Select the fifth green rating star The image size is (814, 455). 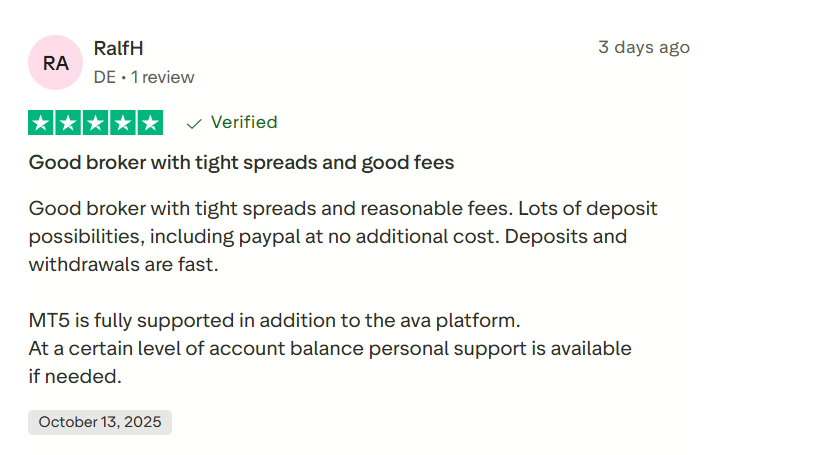point(150,123)
